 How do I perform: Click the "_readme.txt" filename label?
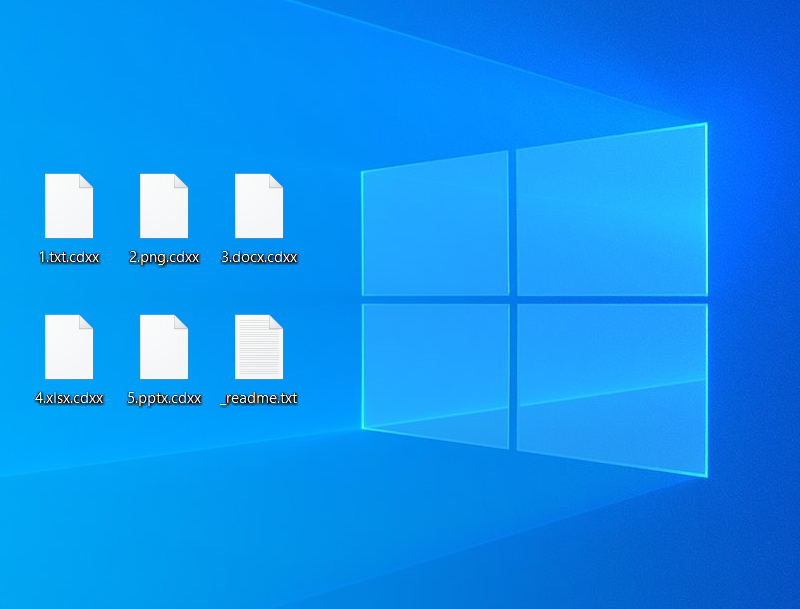pyautogui.click(x=259, y=398)
